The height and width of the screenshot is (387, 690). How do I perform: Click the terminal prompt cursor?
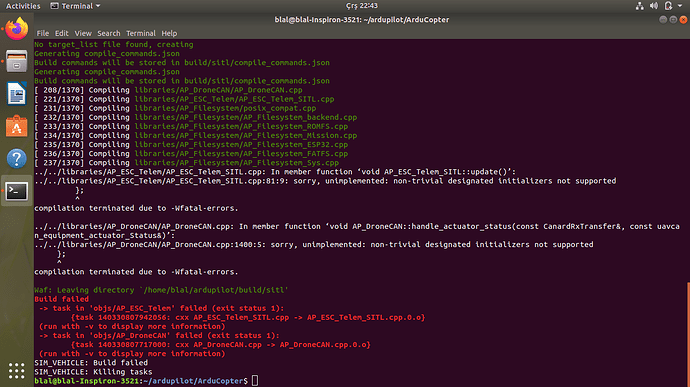(x=255, y=381)
